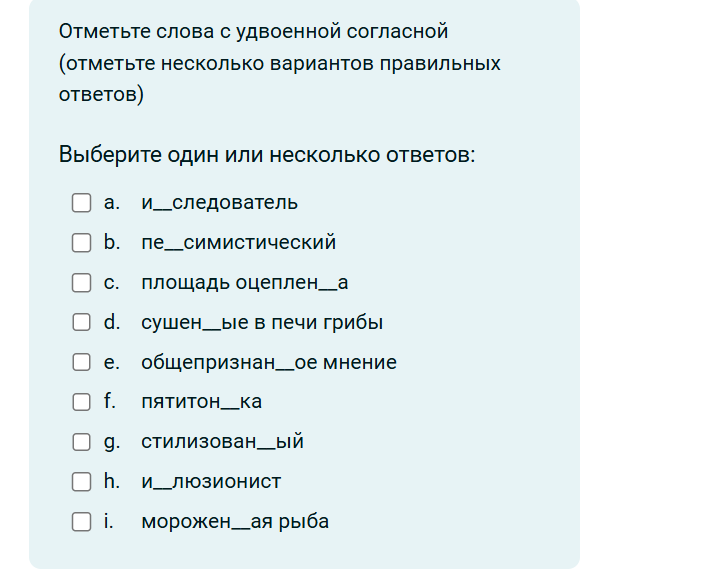
Task: Toggle checkbox f beside пятитон__ка
Action: pyautogui.click(x=81, y=402)
